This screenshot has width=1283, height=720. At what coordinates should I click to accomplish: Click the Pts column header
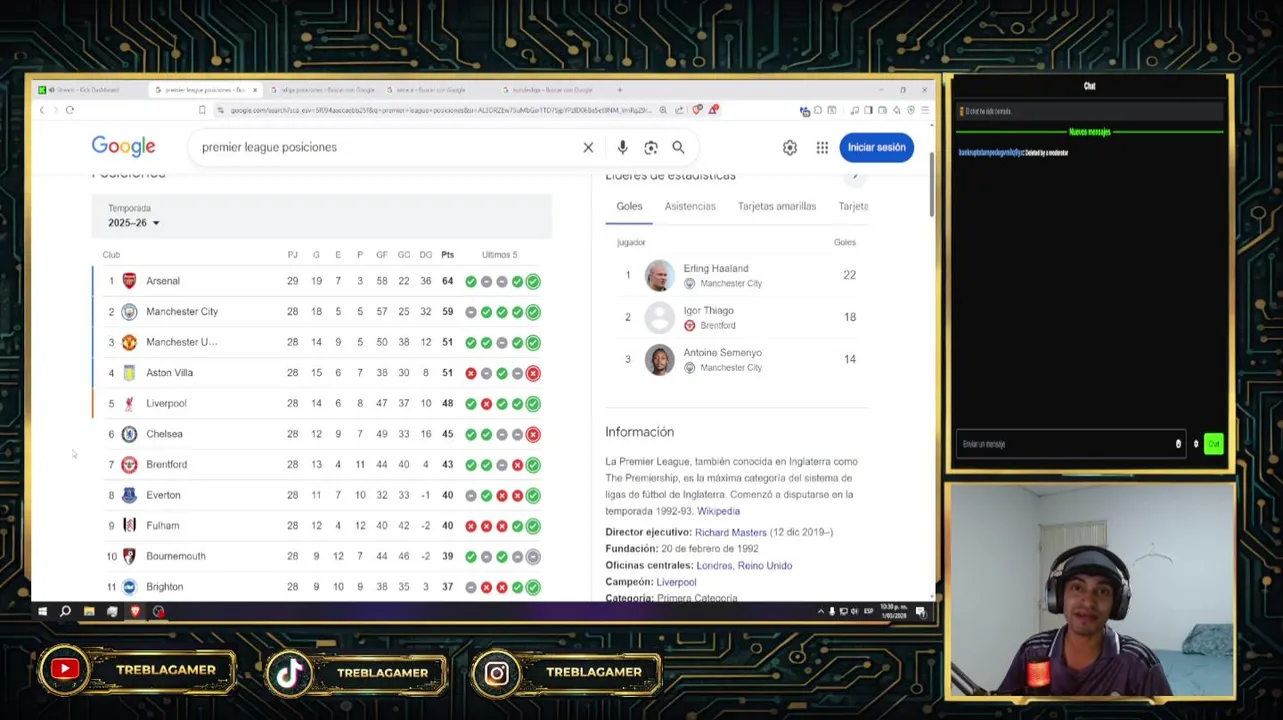[447, 255]
